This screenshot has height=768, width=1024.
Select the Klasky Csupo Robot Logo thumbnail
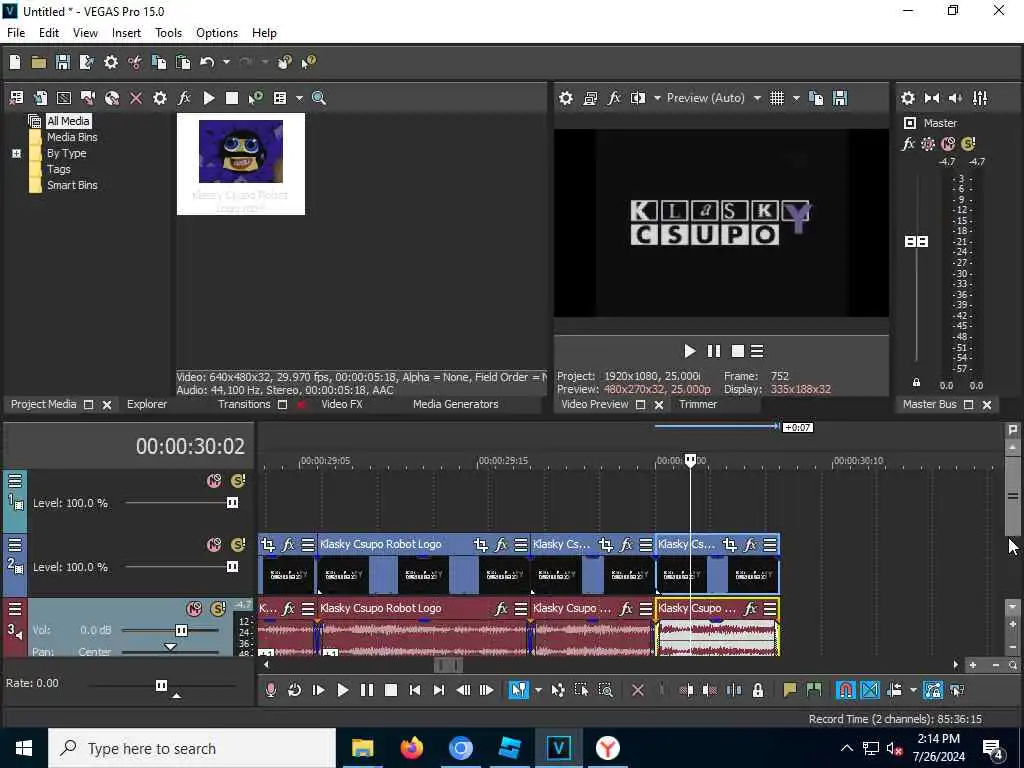point(240,163)
